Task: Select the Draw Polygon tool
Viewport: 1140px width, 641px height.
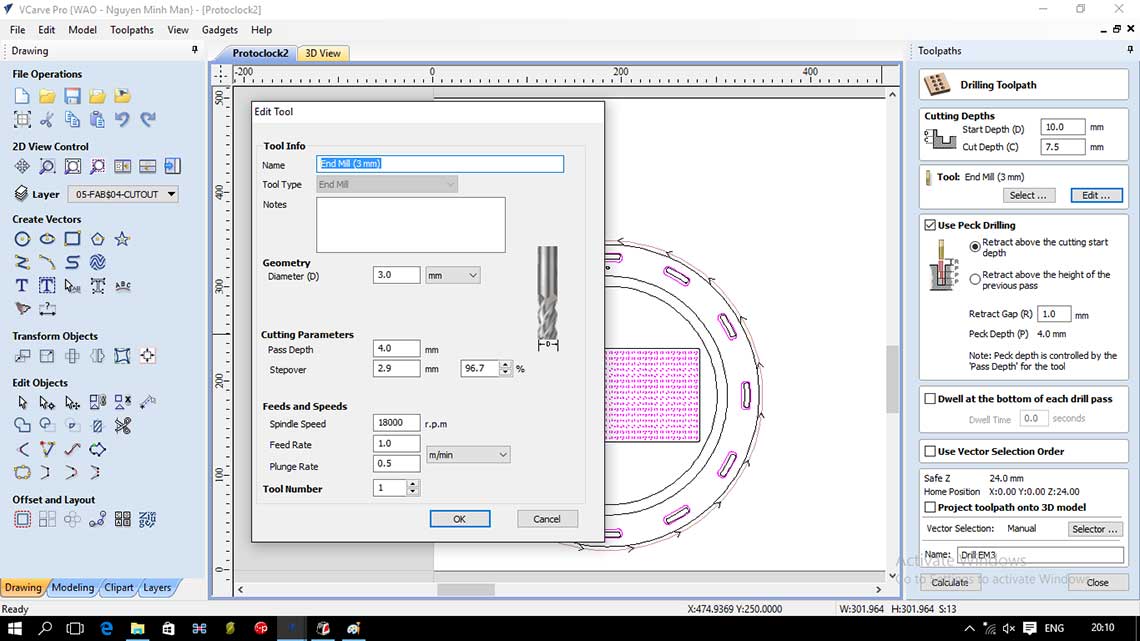Action: click(97, 239)
